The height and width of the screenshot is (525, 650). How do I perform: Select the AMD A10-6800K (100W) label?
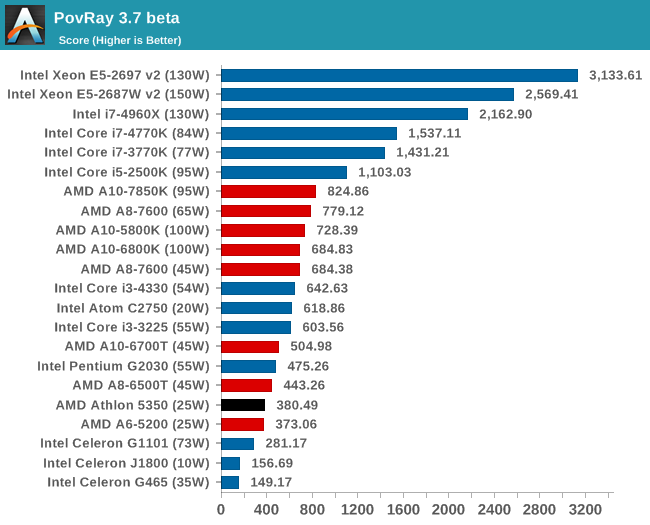pos(133,249)
